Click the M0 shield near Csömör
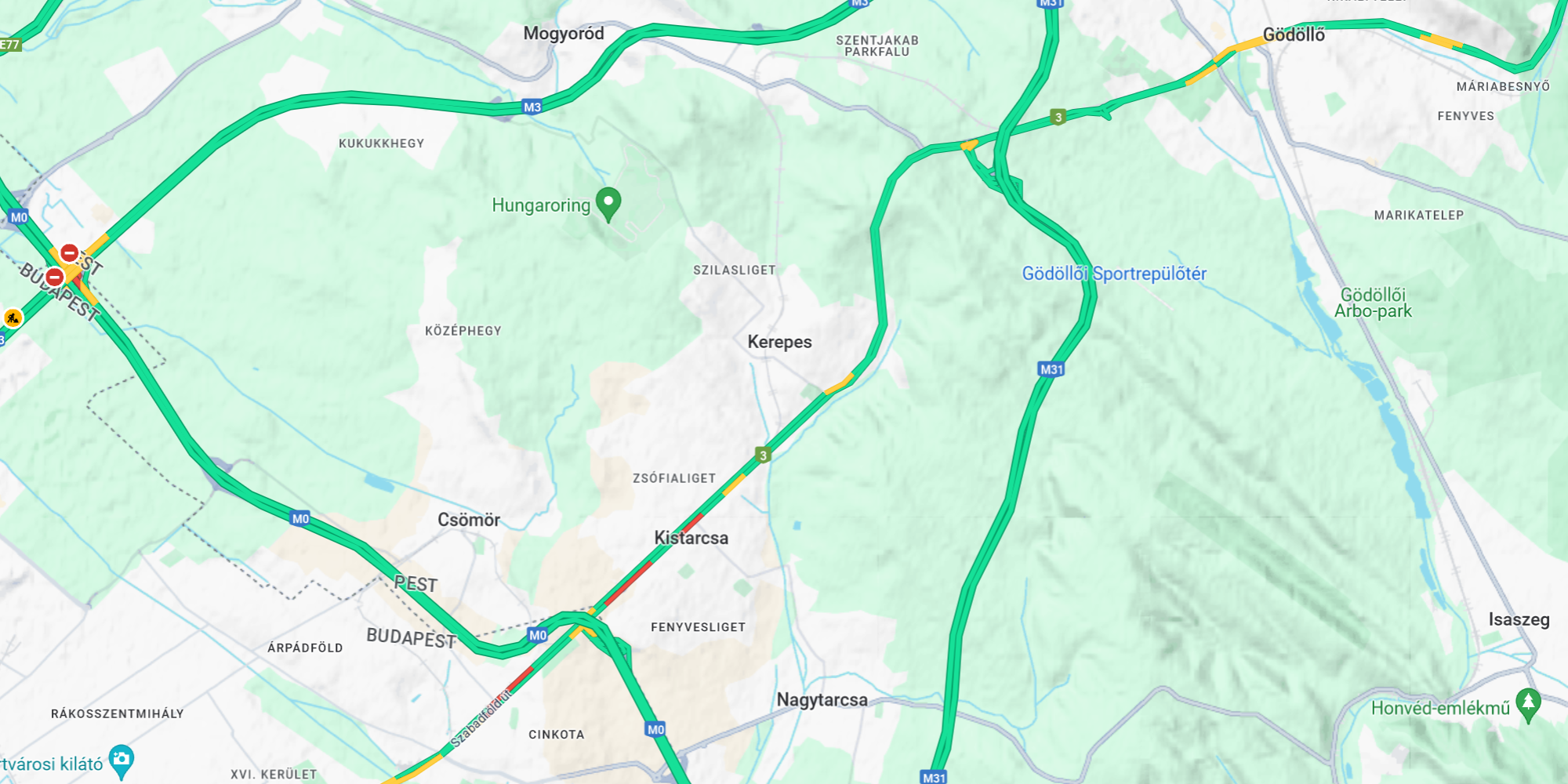The image size is (1568, 784). [x=300, y=518]
